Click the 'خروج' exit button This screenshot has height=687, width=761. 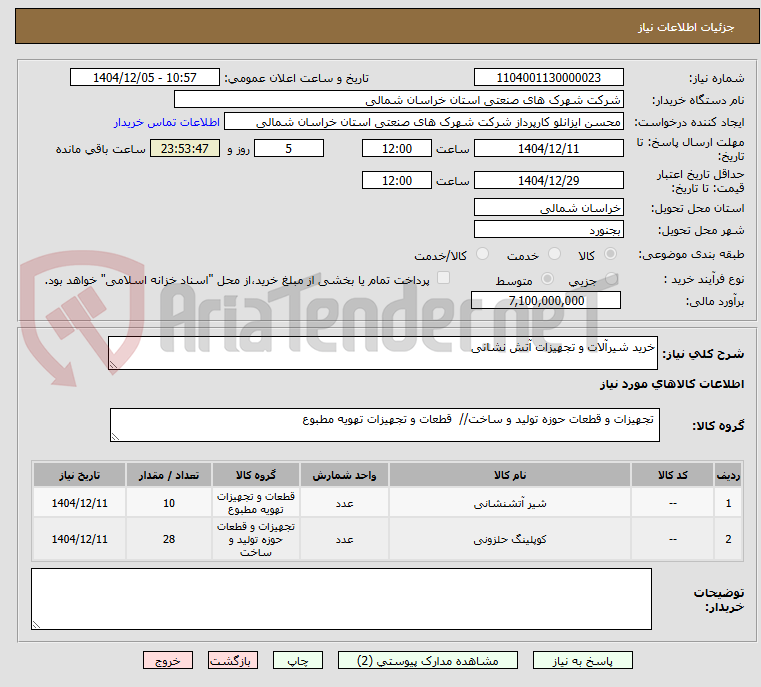(x=167, y=660)
